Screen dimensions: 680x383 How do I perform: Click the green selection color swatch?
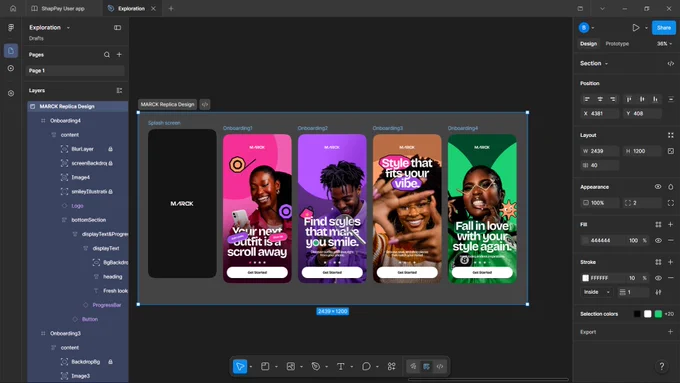pyautogui.click(x=658, y=314)
